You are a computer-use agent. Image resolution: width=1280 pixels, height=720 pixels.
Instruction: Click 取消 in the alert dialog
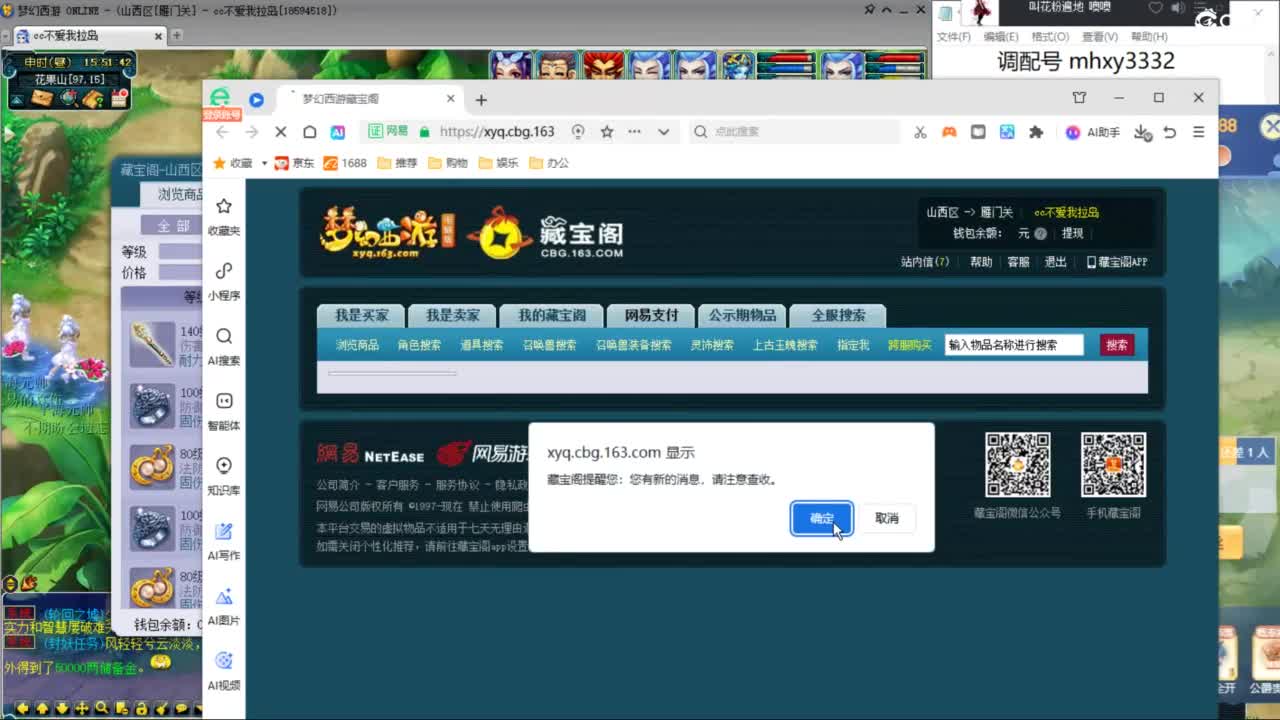click(886, 518)
